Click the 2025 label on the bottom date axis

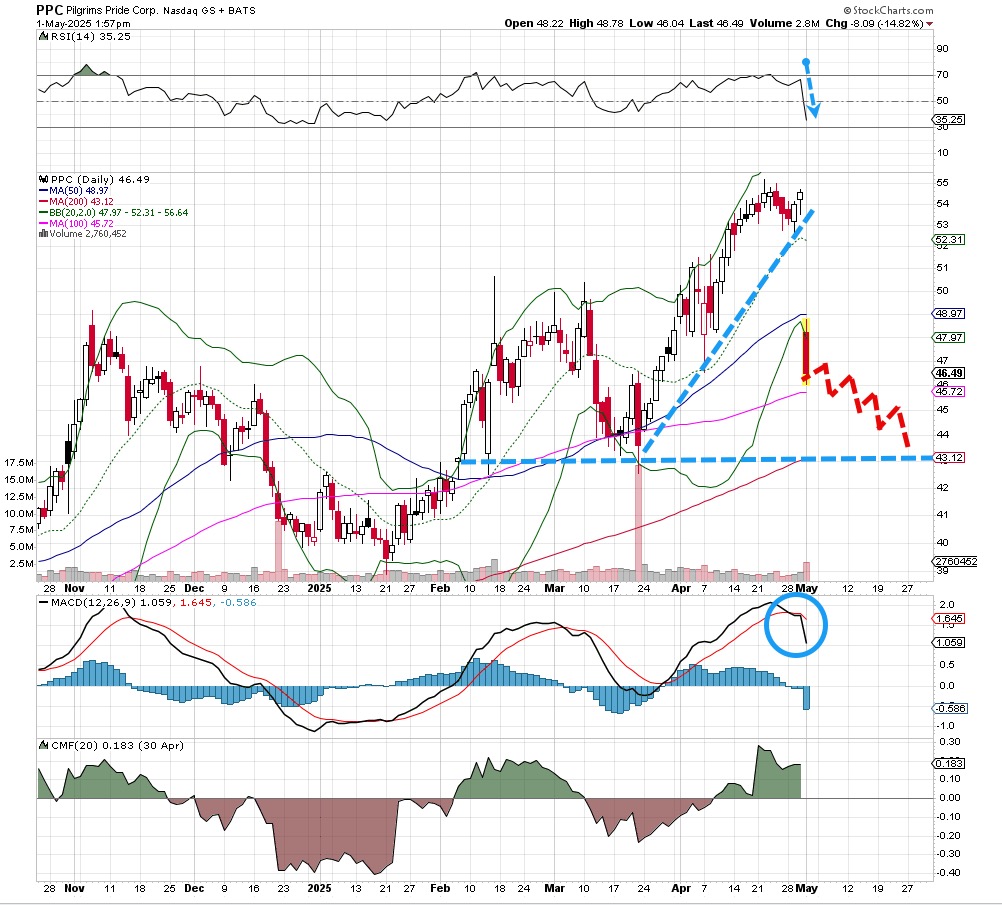319,886
